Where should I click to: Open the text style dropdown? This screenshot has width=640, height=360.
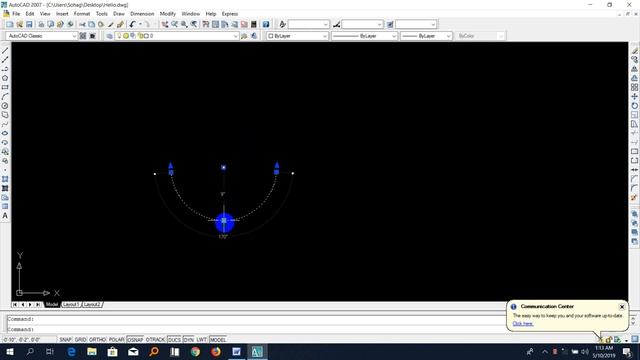[308, 24]
